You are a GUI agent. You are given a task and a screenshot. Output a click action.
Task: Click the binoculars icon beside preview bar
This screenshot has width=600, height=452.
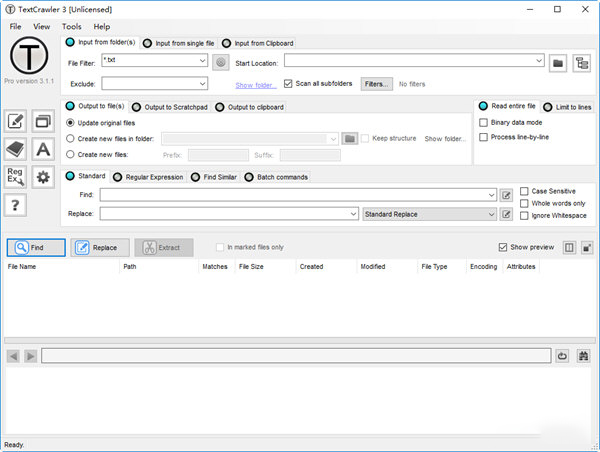583,356
